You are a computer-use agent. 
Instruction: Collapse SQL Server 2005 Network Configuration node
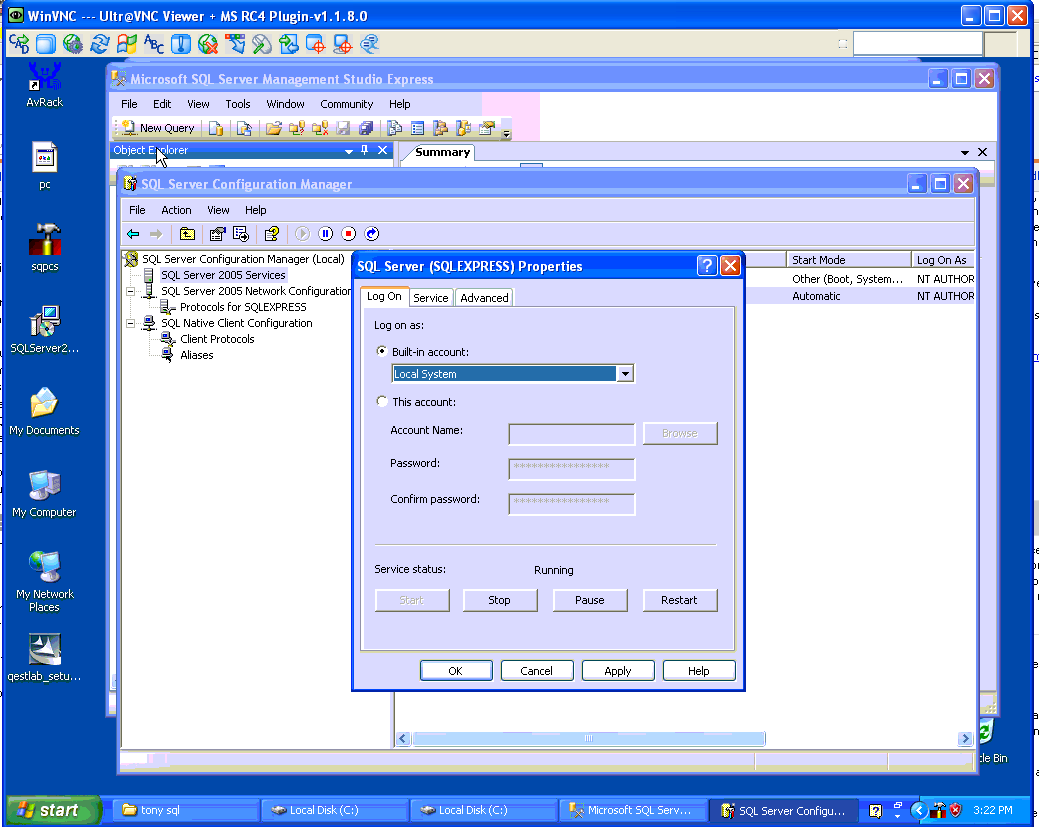pos(130,291)
